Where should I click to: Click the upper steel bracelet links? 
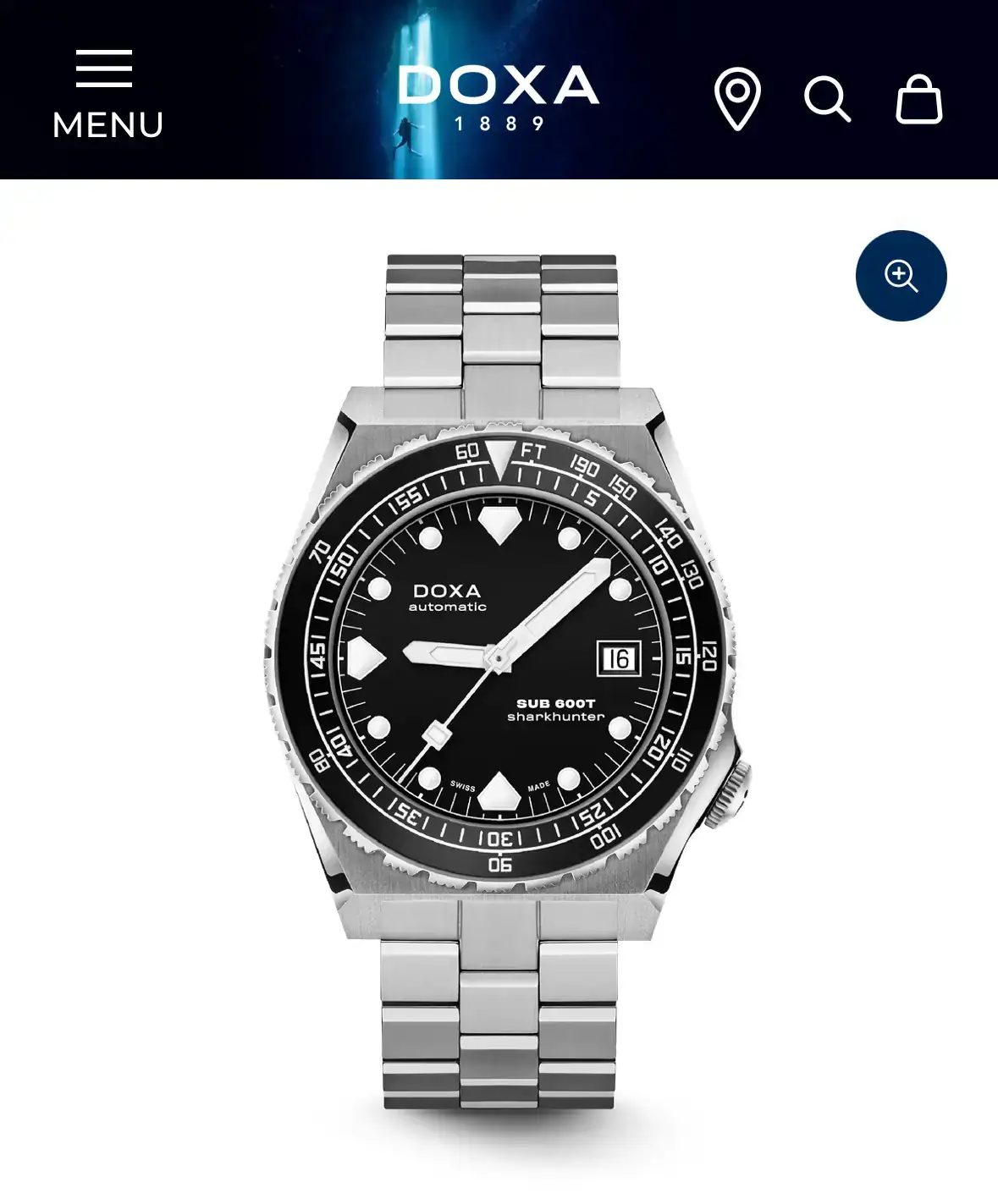(x=501, y=322)
